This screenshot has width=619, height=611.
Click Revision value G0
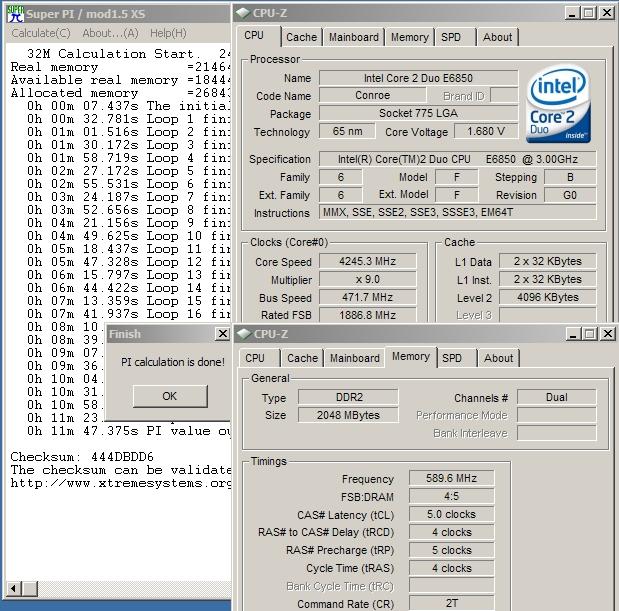coord(570,195)
